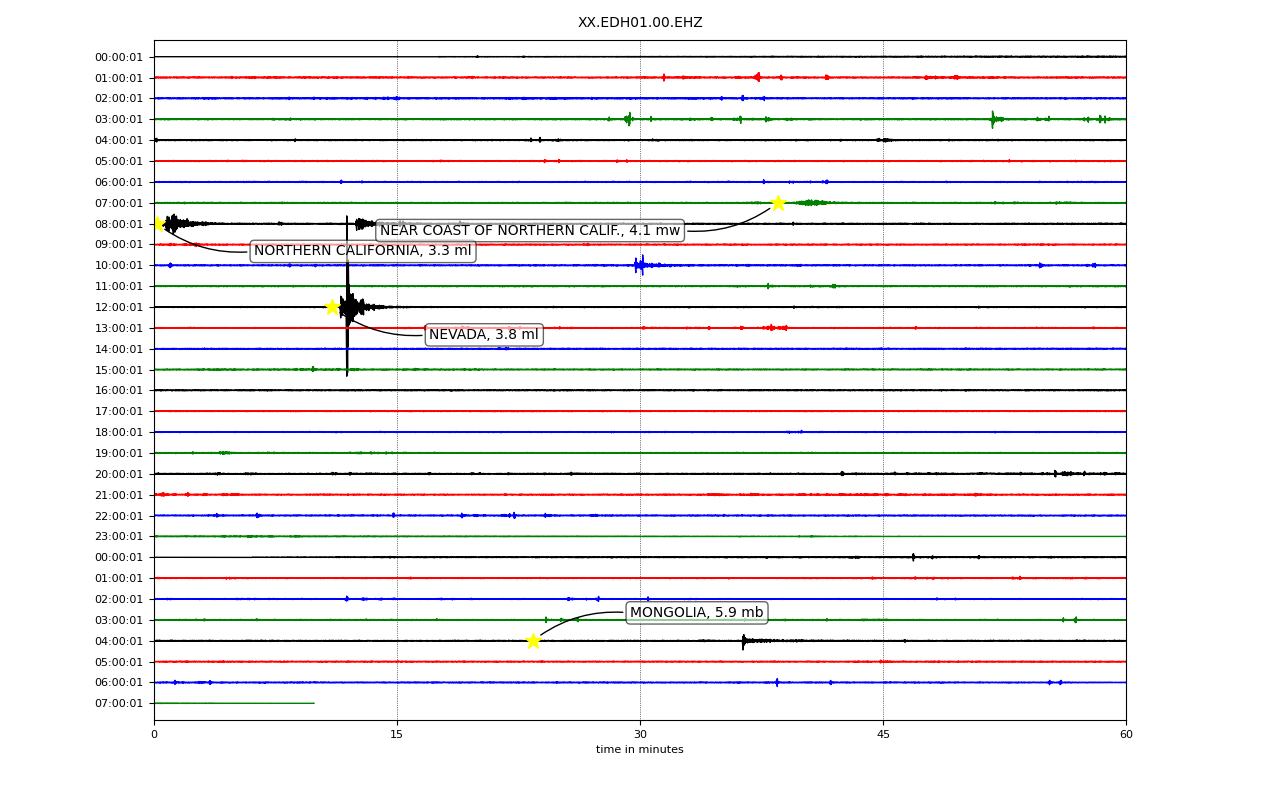1280x800 pixels.
Task: Select the MONGOLIA, 5.9 mb annotation label
Action: click(696, 613)
